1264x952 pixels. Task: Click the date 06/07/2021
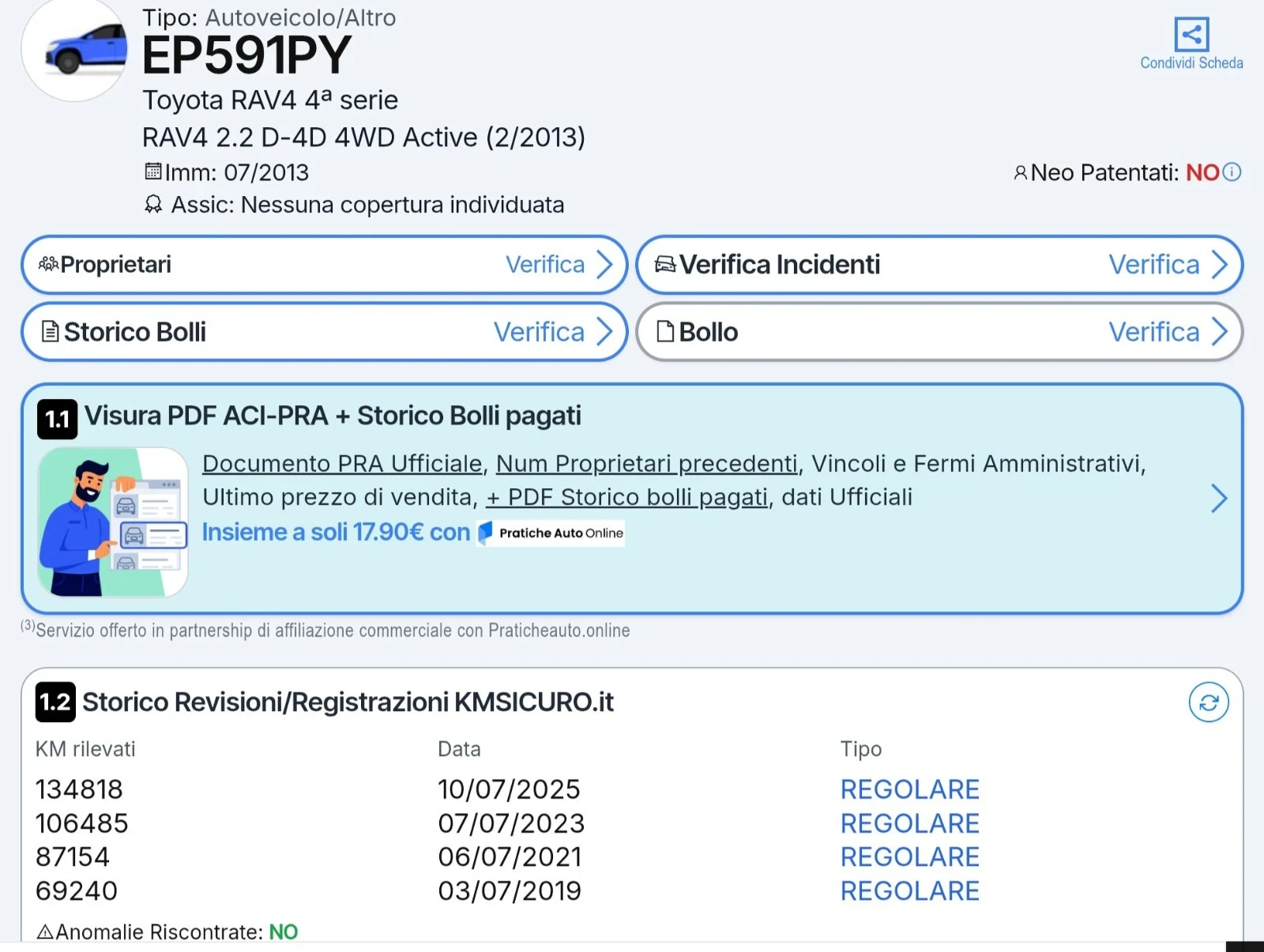(510, 856)
